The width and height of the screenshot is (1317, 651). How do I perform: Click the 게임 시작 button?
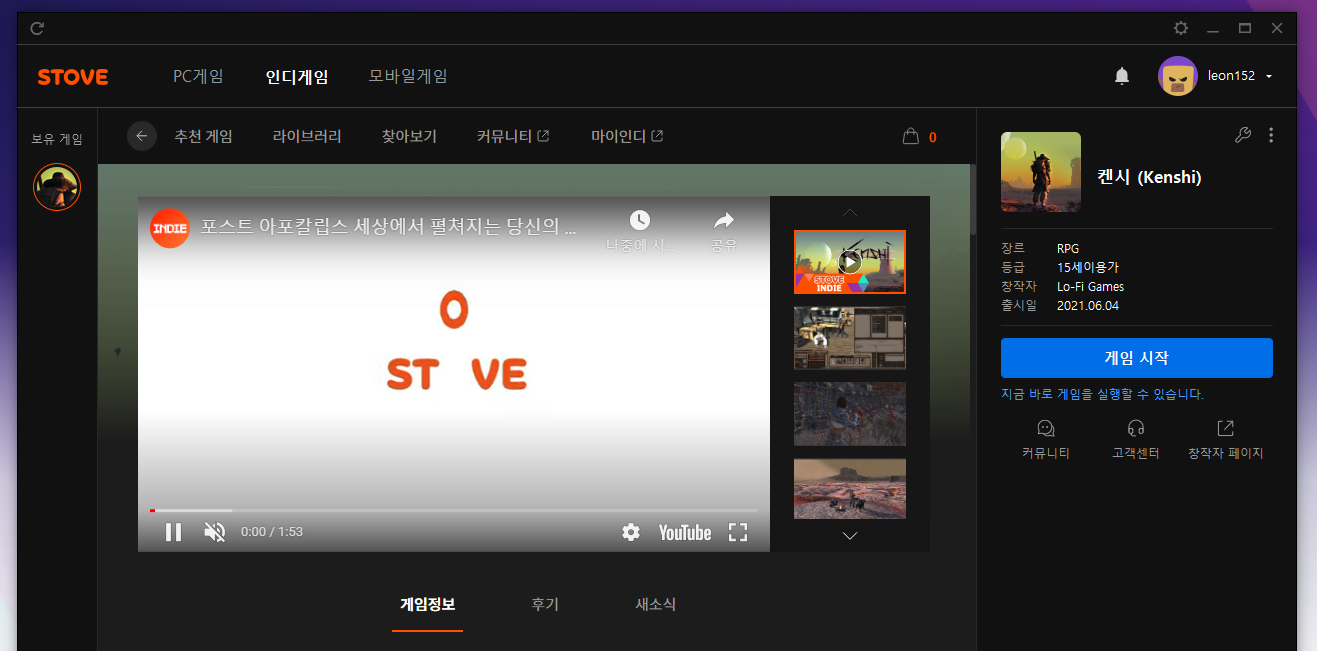tap(1136, 358)
